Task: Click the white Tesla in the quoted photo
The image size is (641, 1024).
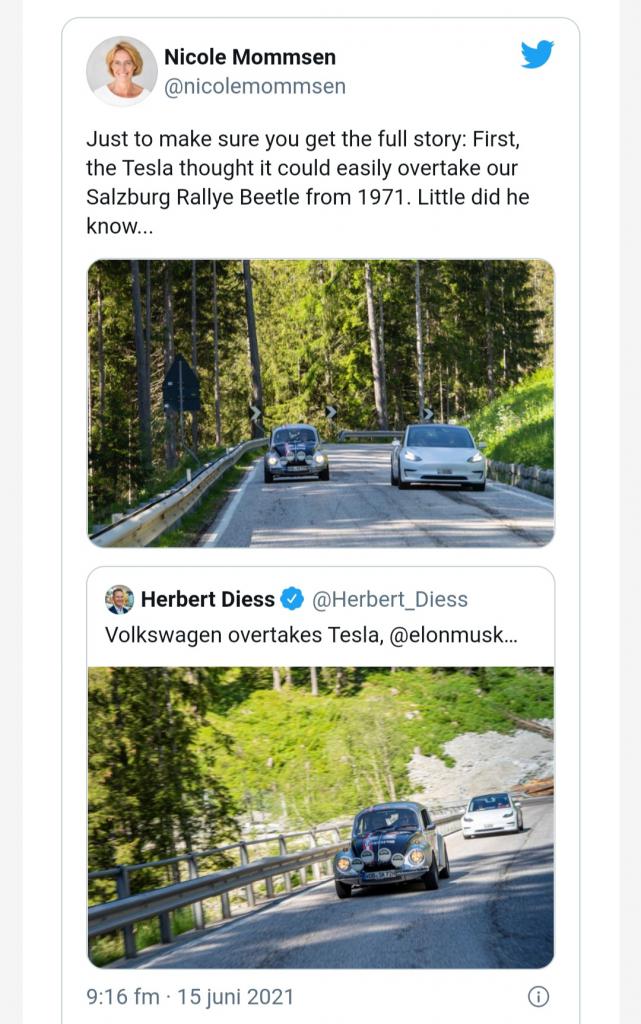Action: point(491,814)
